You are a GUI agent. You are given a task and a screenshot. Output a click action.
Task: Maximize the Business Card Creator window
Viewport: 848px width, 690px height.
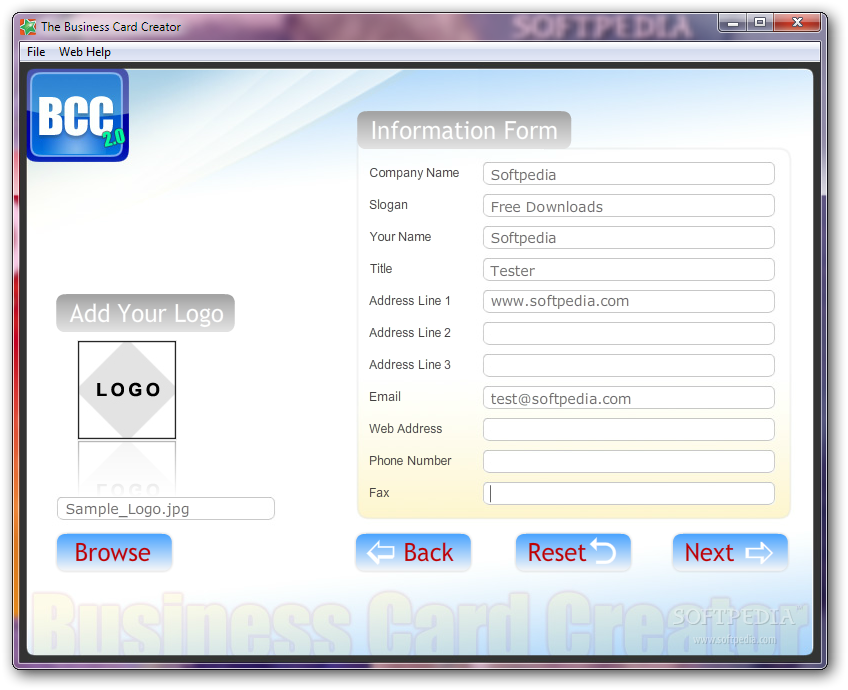(760, 23)
